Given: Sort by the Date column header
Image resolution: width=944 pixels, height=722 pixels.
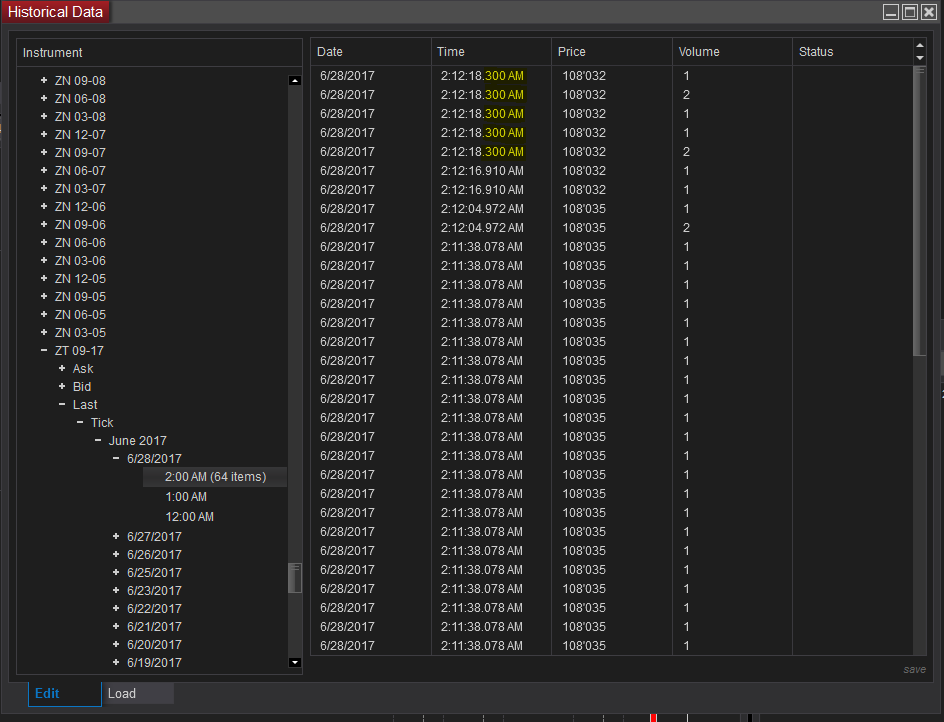Looking at the screenshot, I should pyautogui.click(x=371, y=52).
